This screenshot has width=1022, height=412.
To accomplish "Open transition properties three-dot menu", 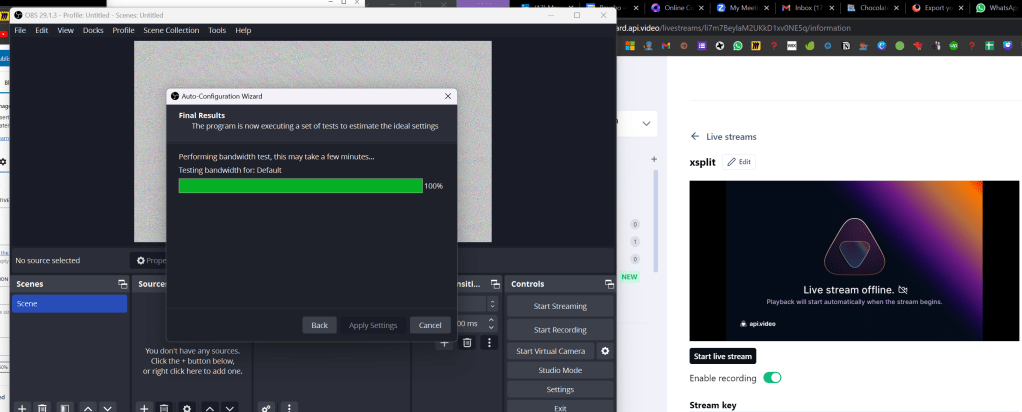I will click(490, 342).
